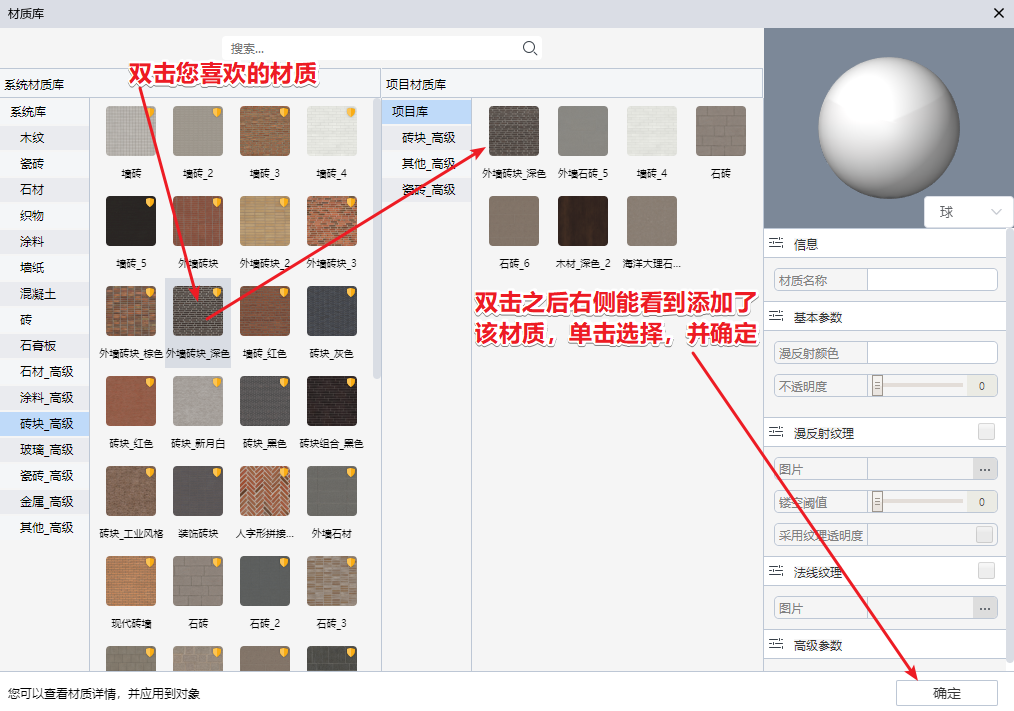Select 木纹 category in system library
This screenshot has width=1014, height=711.
pos(33,138)
